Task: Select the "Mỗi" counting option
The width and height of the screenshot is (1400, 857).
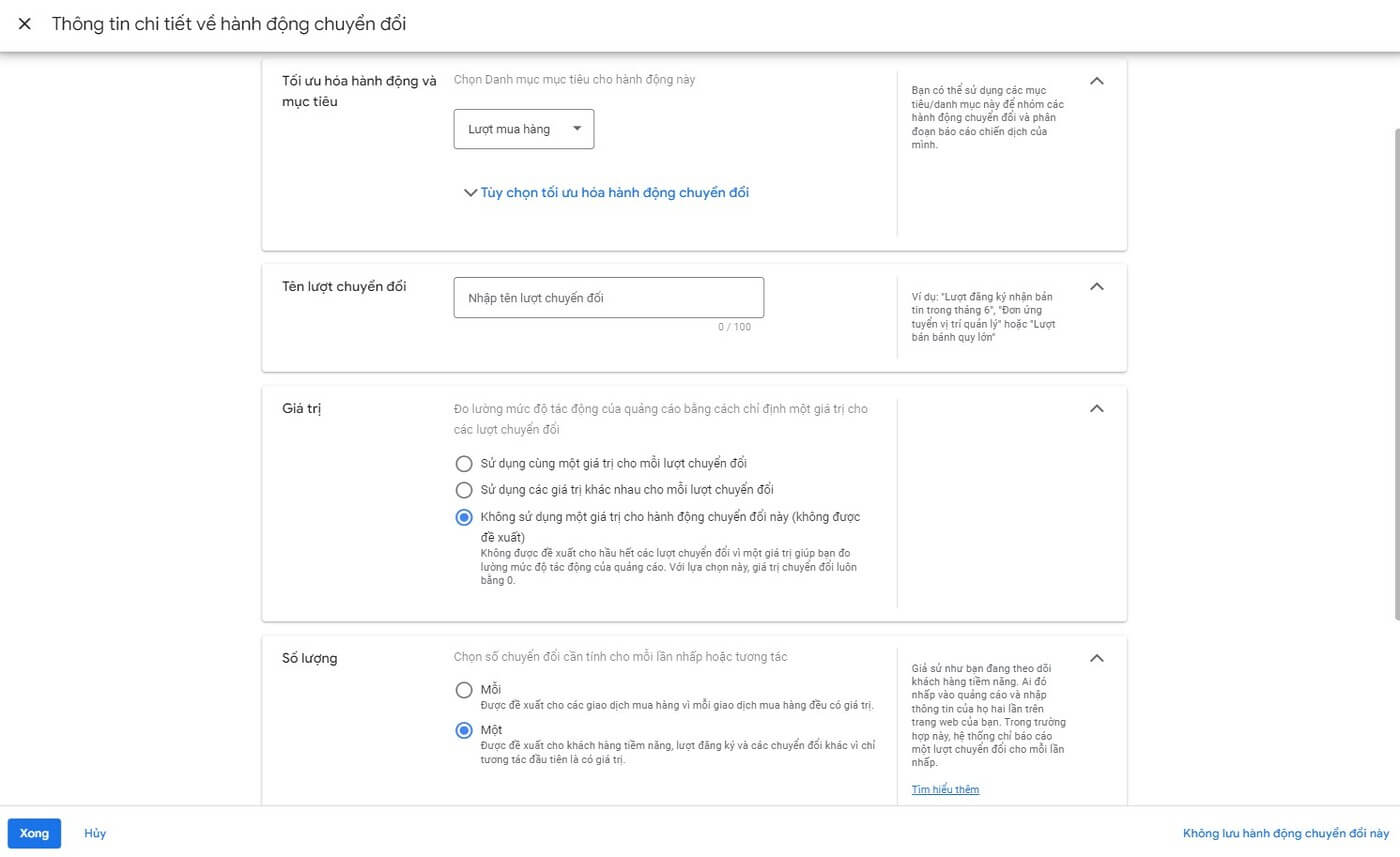Action: (463, 689)
